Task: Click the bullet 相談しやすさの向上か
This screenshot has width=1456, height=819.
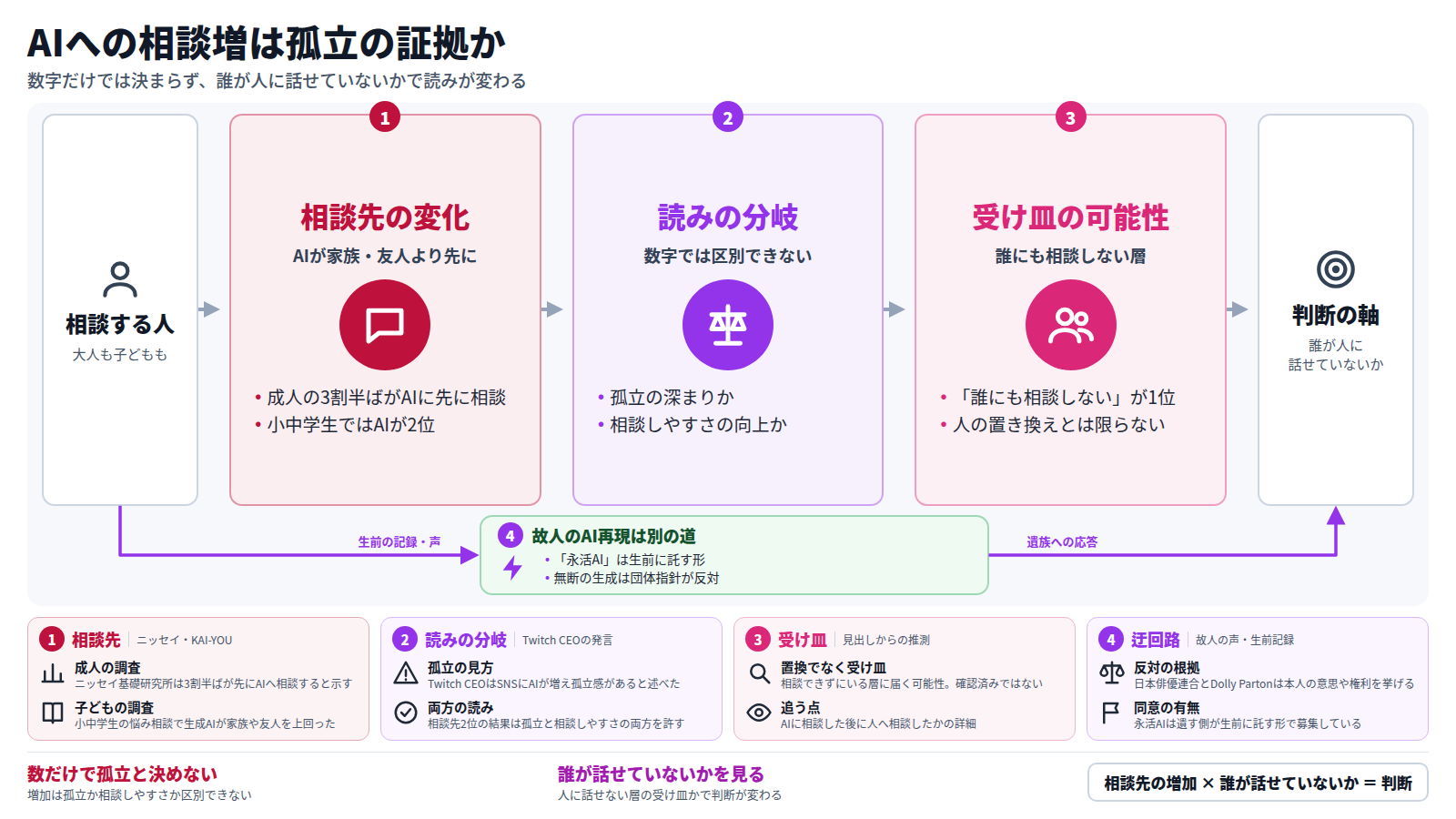Action: click(698, 425)
